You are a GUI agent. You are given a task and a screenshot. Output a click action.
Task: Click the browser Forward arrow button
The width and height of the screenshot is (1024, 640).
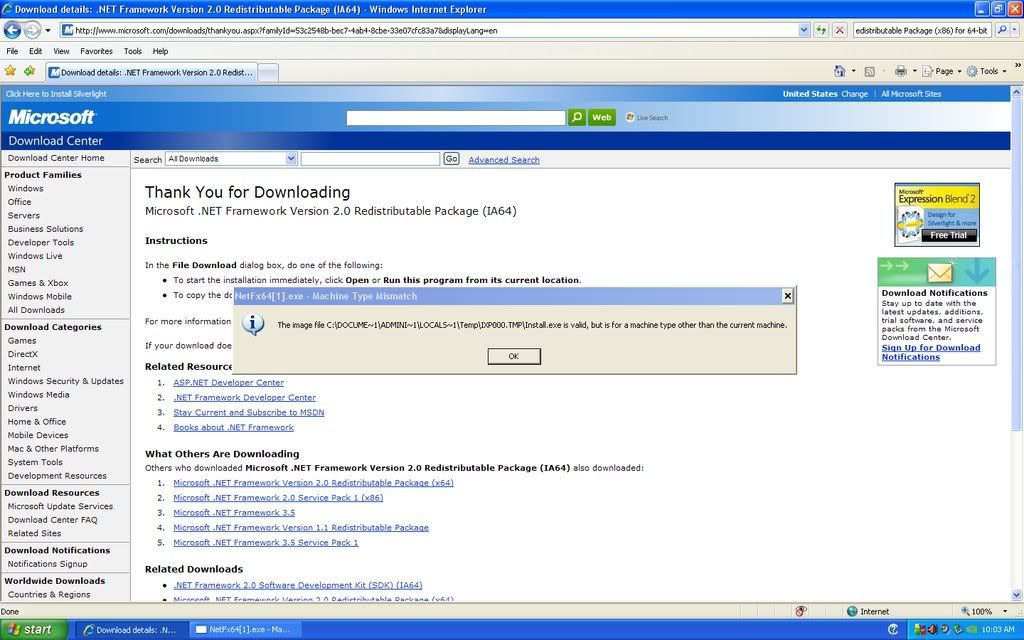32,30
